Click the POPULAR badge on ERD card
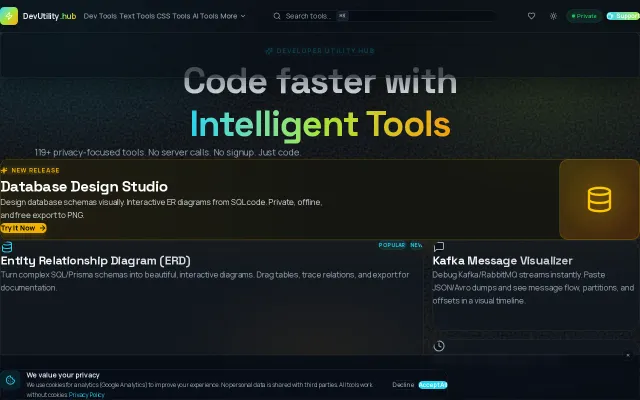The image size is (640, 400). click(391, 245)
